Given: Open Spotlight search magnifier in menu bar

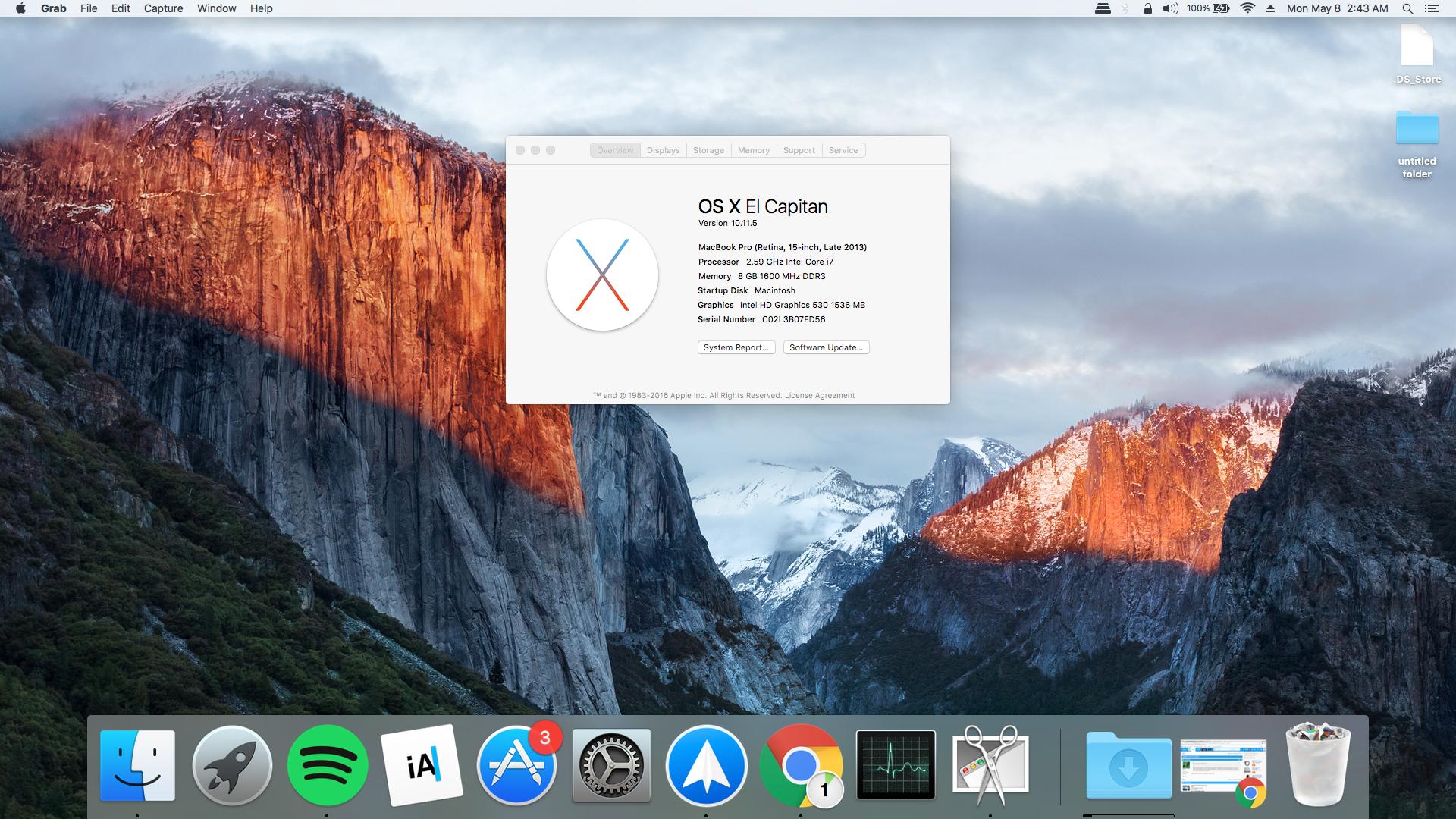Looking at the screenshot, I should (x=1407, y=8).
